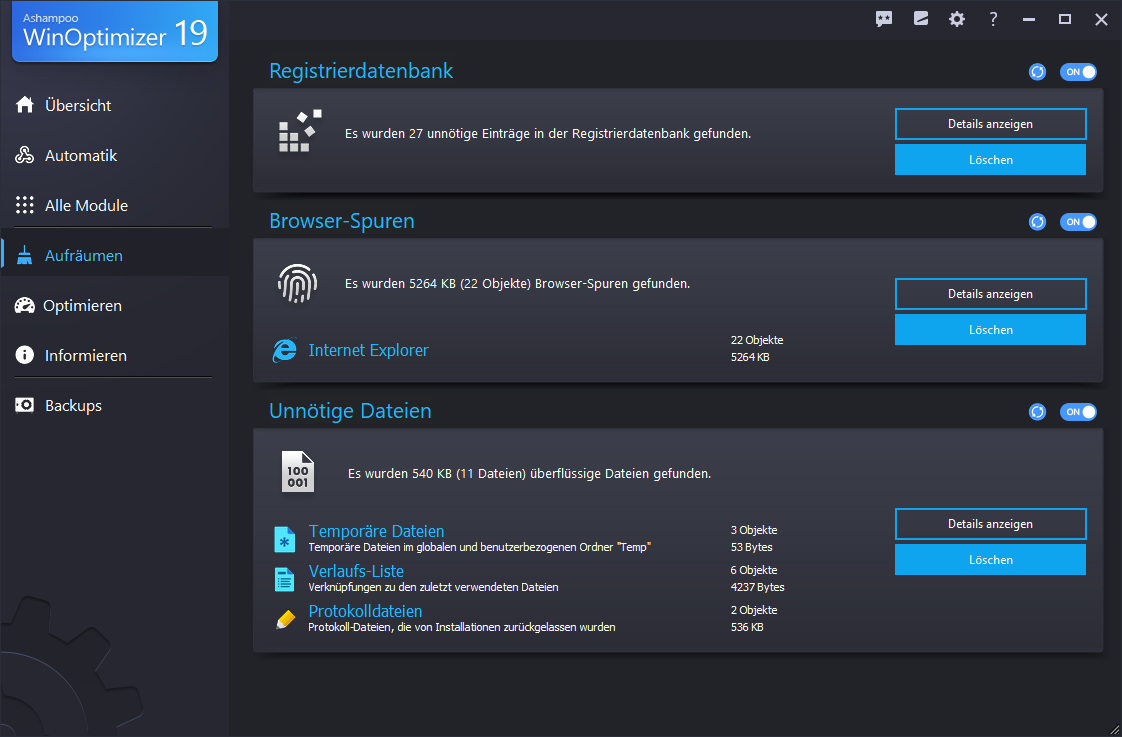Screen dimensions: 1122x737
Task: Click the Temporäre Dateien asterisk file icon
Action: [284, 540]
